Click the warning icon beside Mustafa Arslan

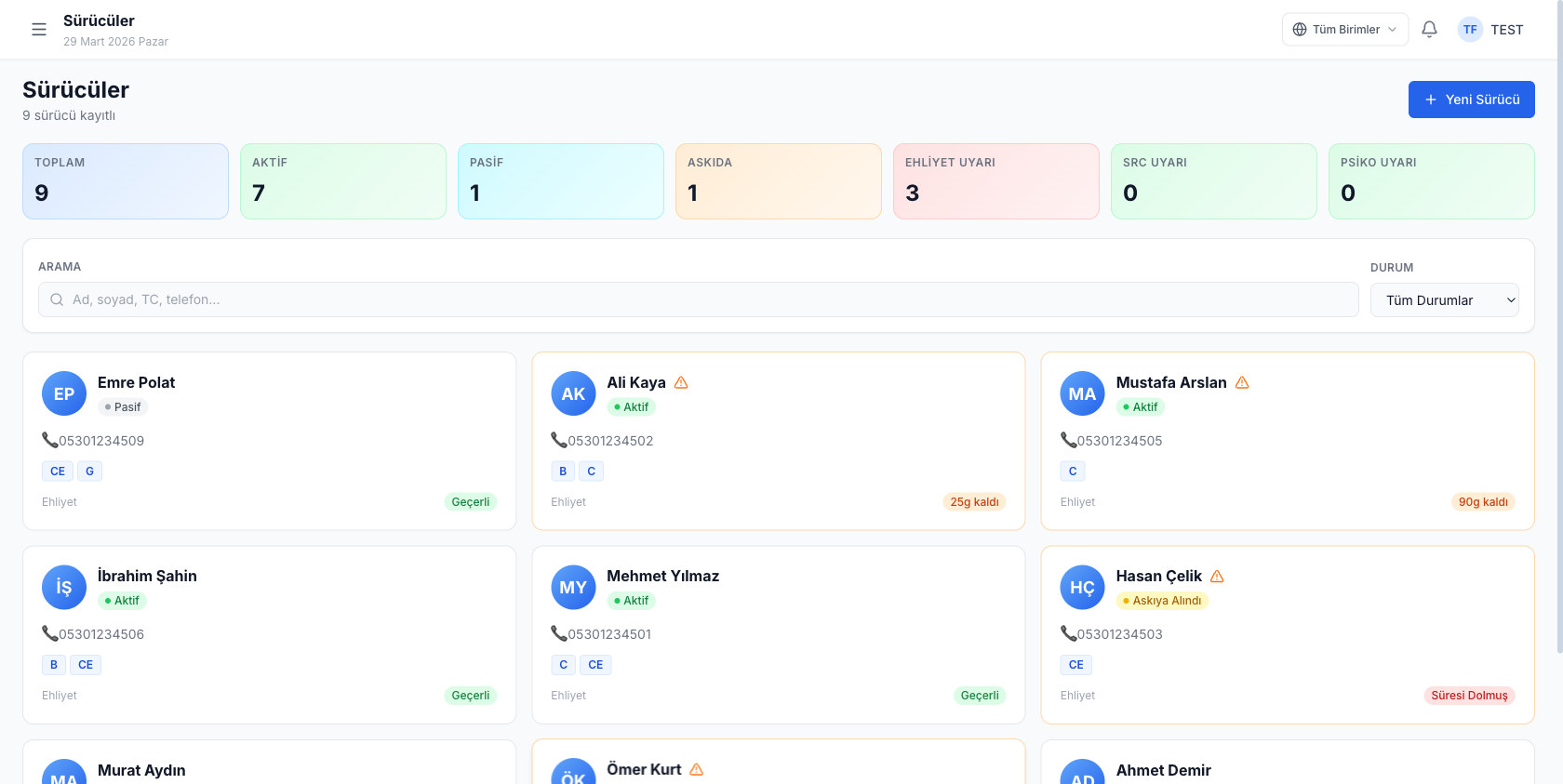click(x=1242, y=383)
